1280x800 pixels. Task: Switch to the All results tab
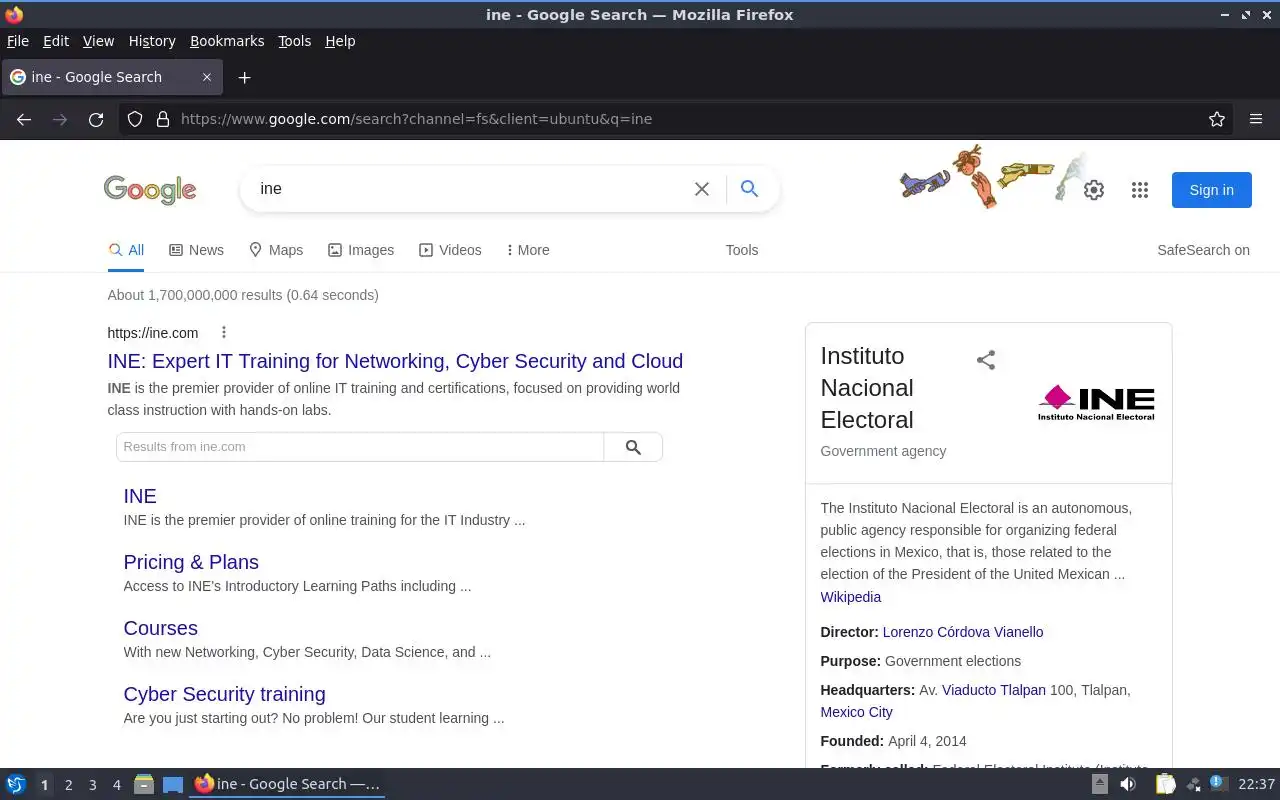pos(126,250)
